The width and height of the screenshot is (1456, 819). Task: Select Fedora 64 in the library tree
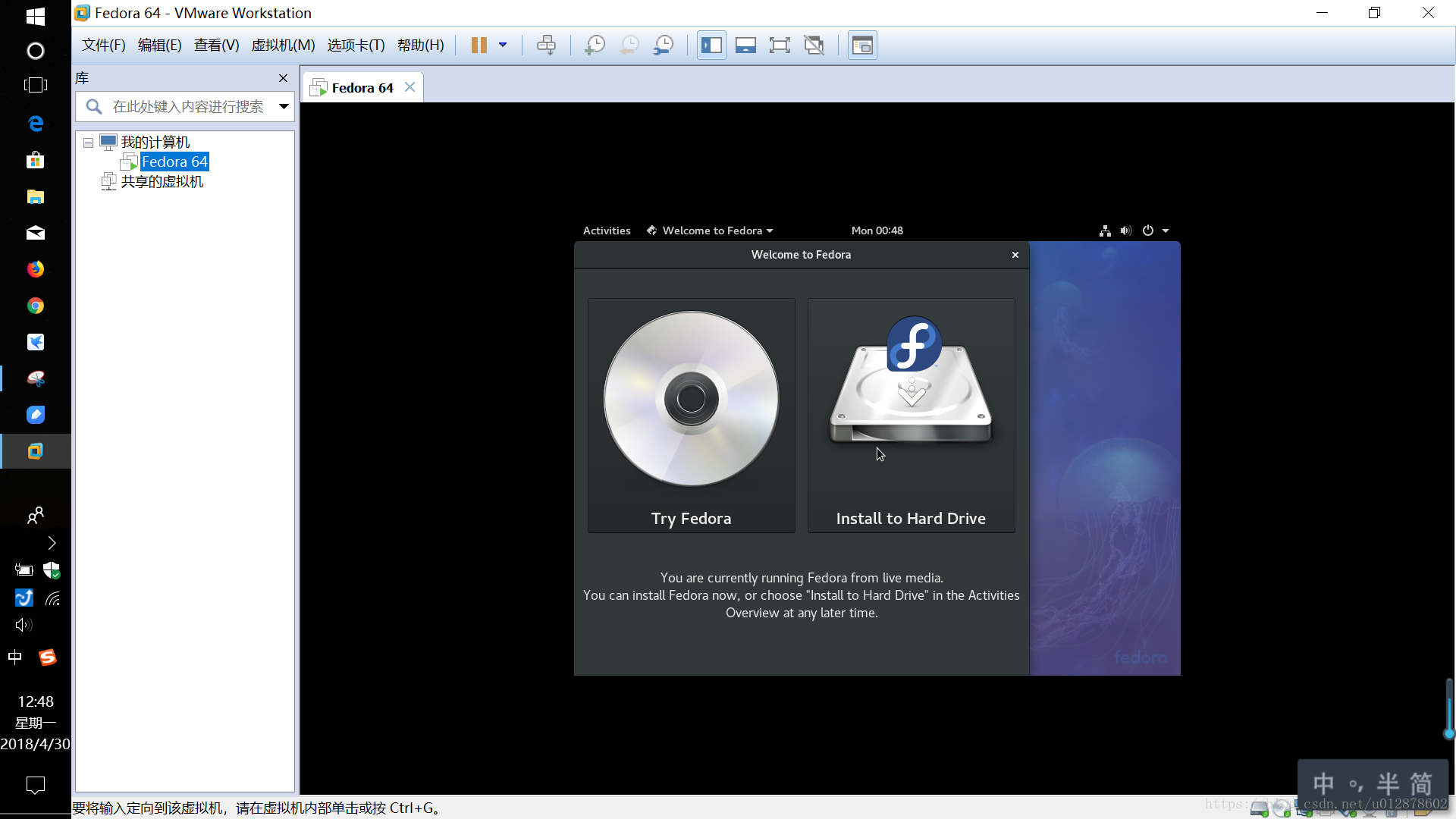click(174, 162)
